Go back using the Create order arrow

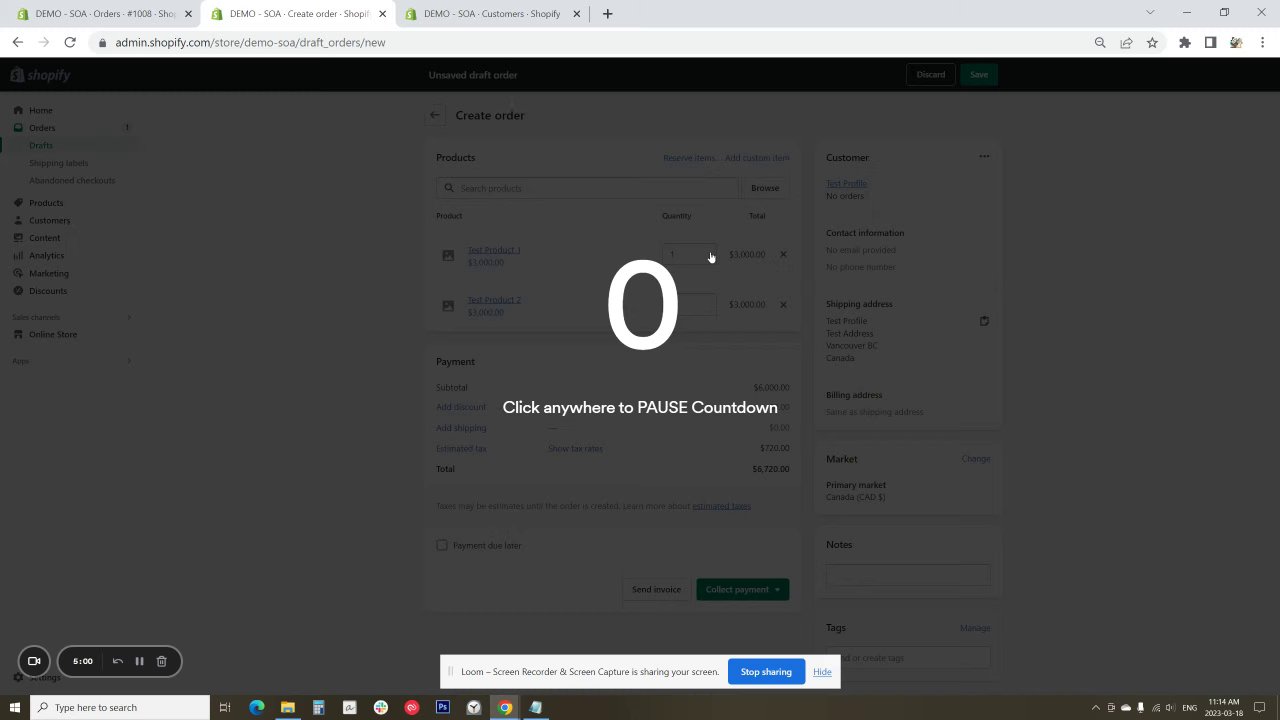pos(435,115)
